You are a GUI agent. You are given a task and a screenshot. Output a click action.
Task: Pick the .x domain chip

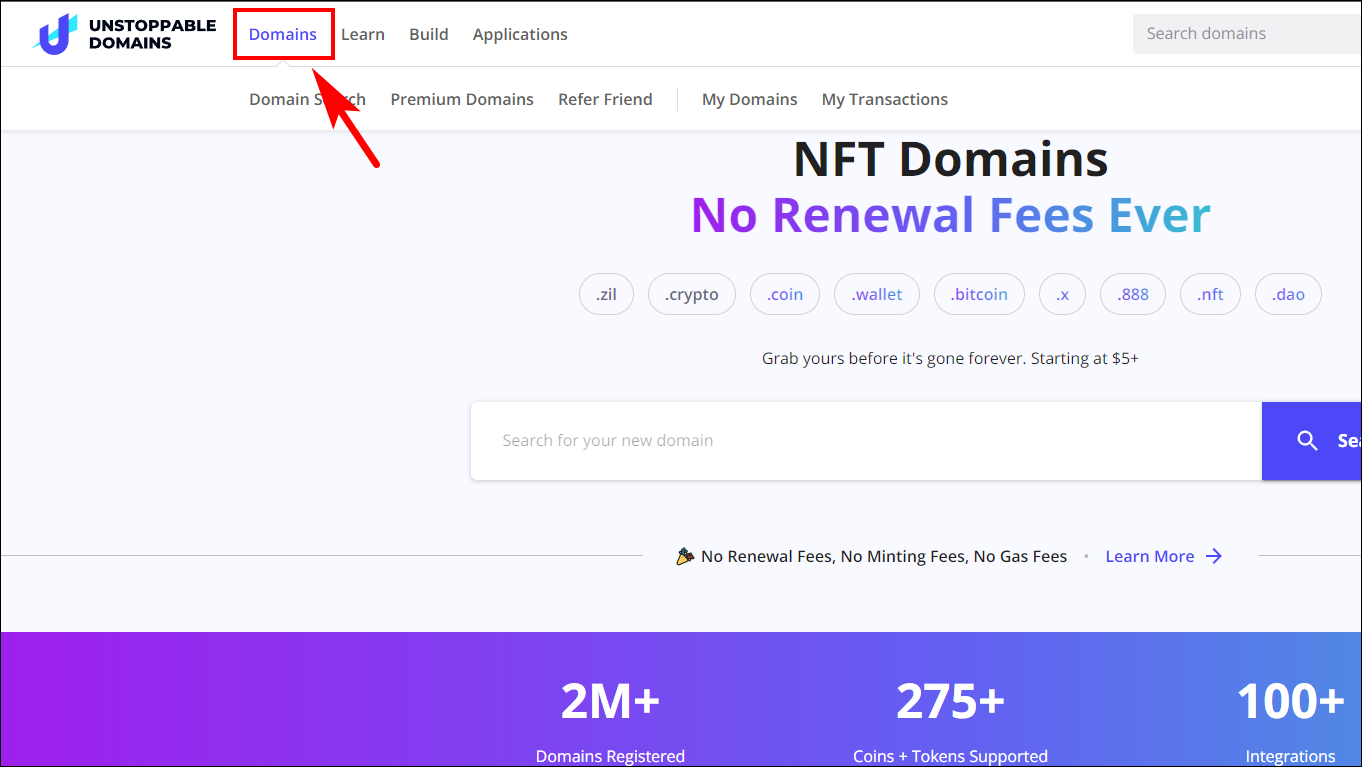[x=1062, y=294]
